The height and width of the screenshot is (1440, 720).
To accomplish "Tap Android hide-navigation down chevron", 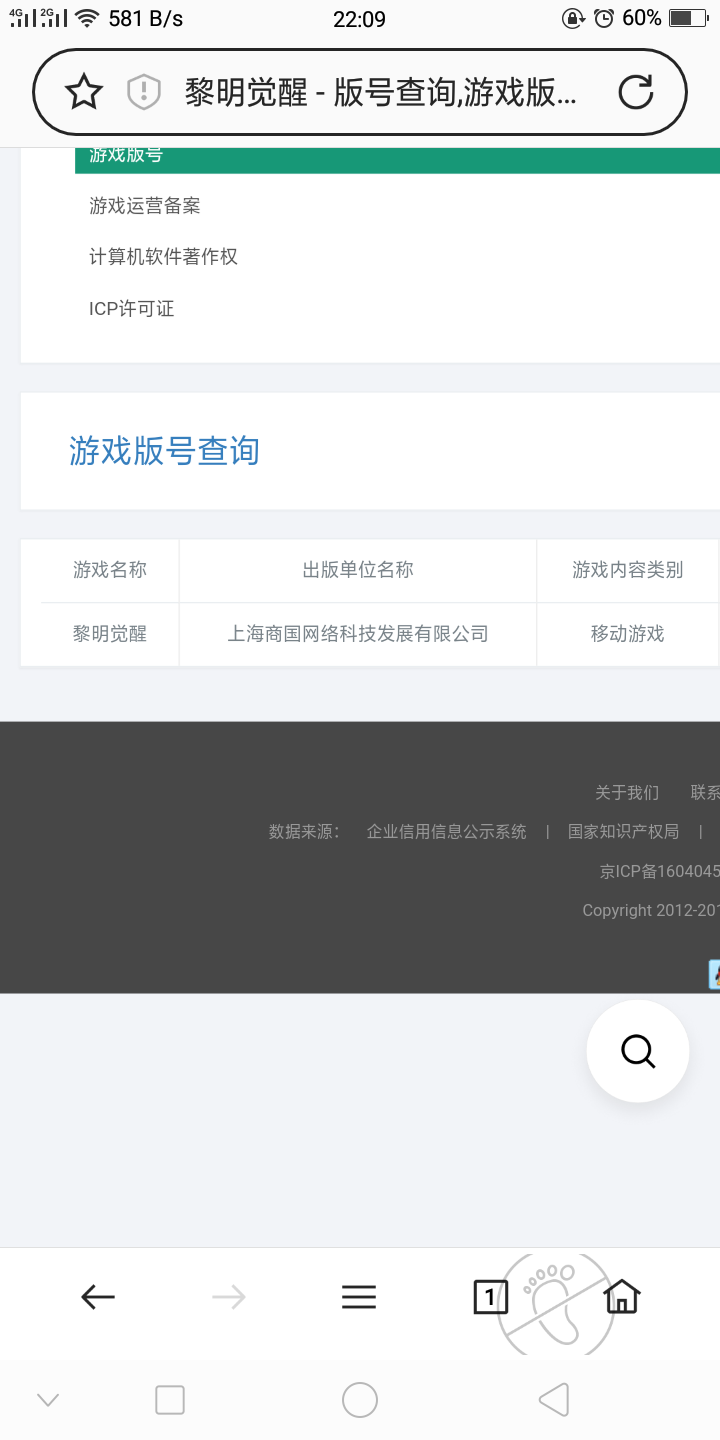I will [x=48, y=1400].
